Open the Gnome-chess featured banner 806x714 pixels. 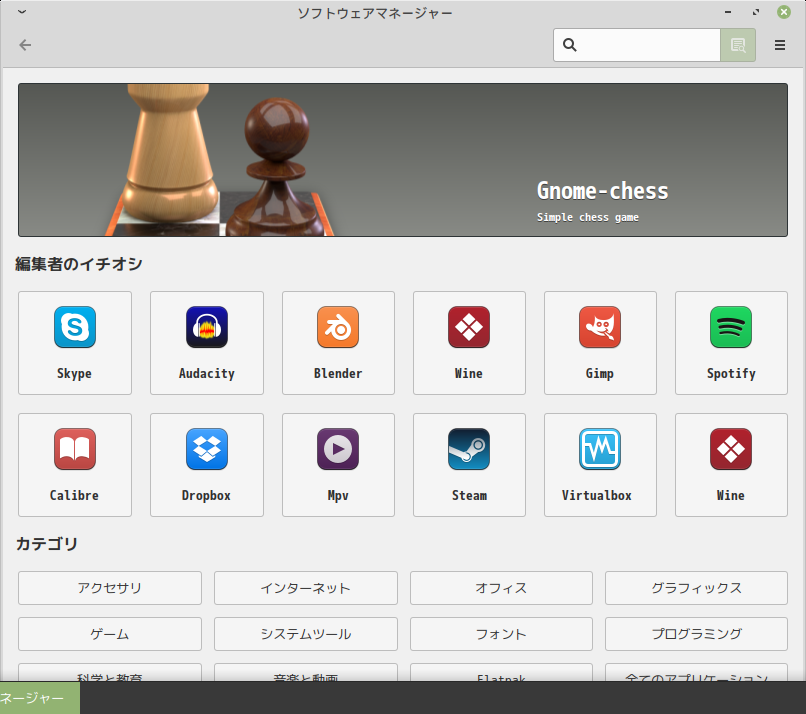click(403, 160)
